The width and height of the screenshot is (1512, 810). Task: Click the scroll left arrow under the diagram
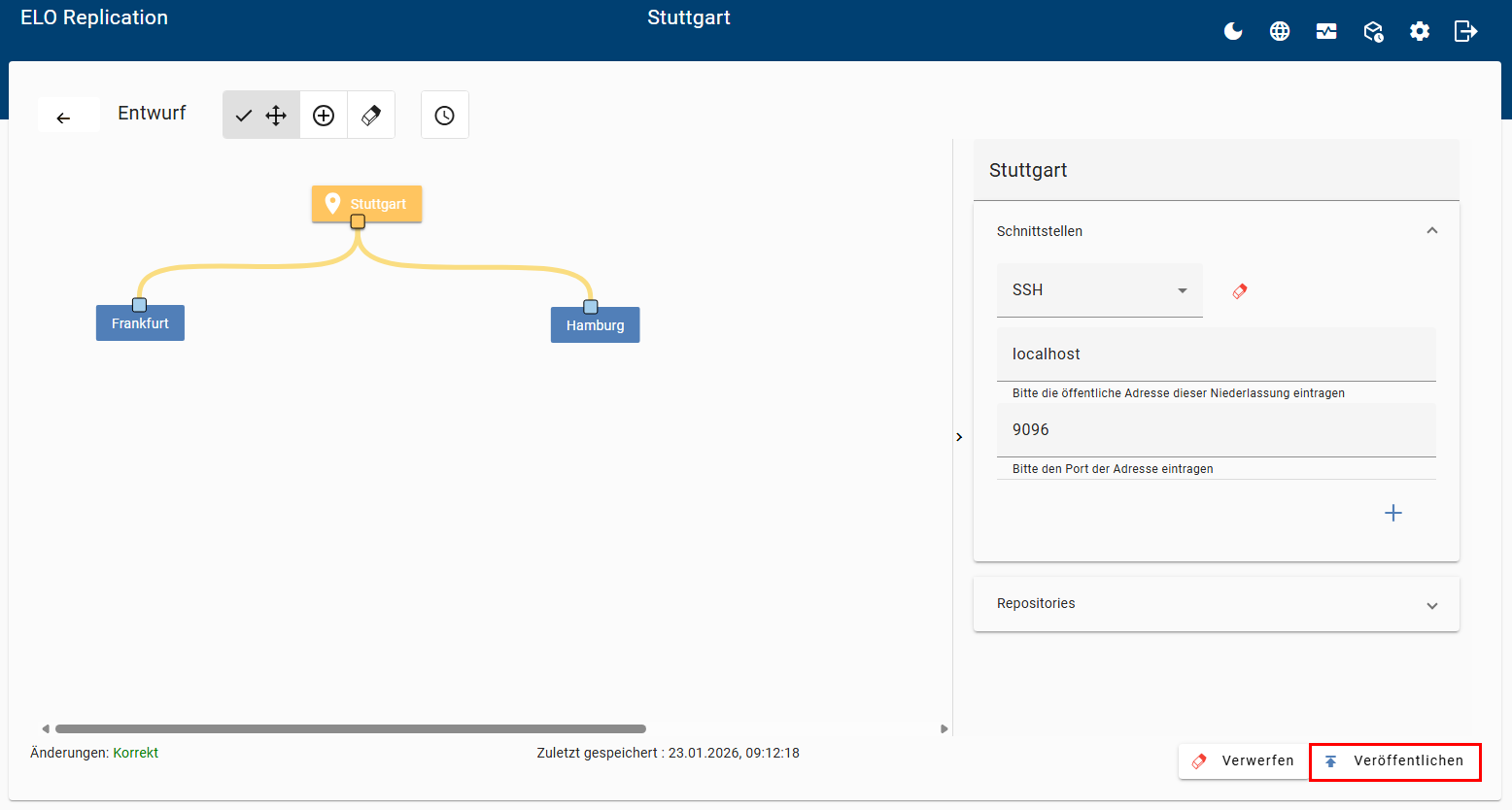(45, 728)
